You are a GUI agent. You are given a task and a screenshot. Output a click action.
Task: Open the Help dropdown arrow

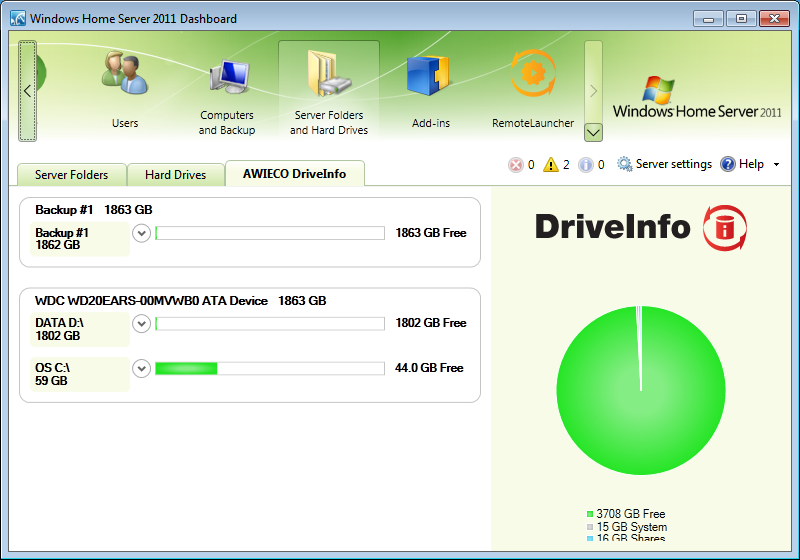[x=777, y=165]
